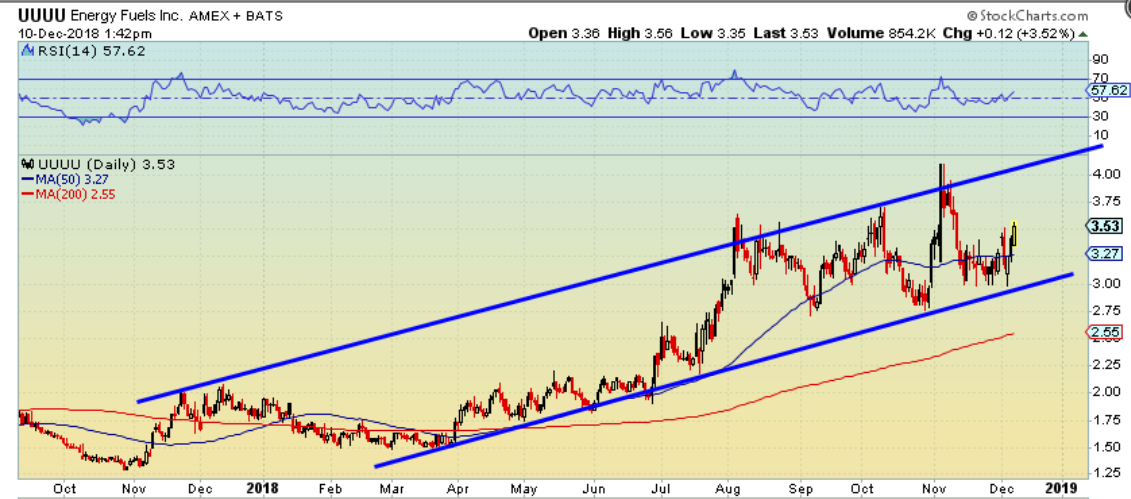
Task: Click the UUUU (Daily) 3.53 legend
Action: (106, 164)
